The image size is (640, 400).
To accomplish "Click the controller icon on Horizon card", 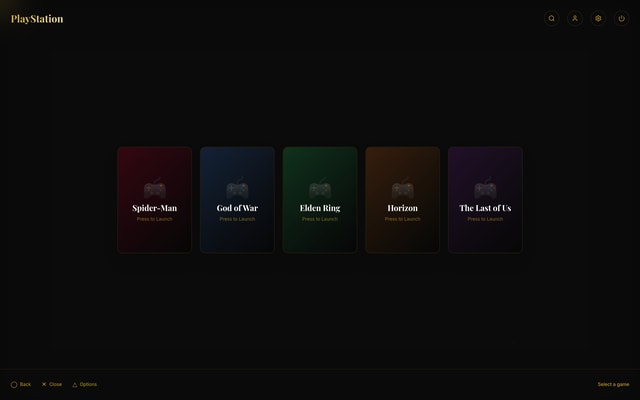I will [402, 188].
